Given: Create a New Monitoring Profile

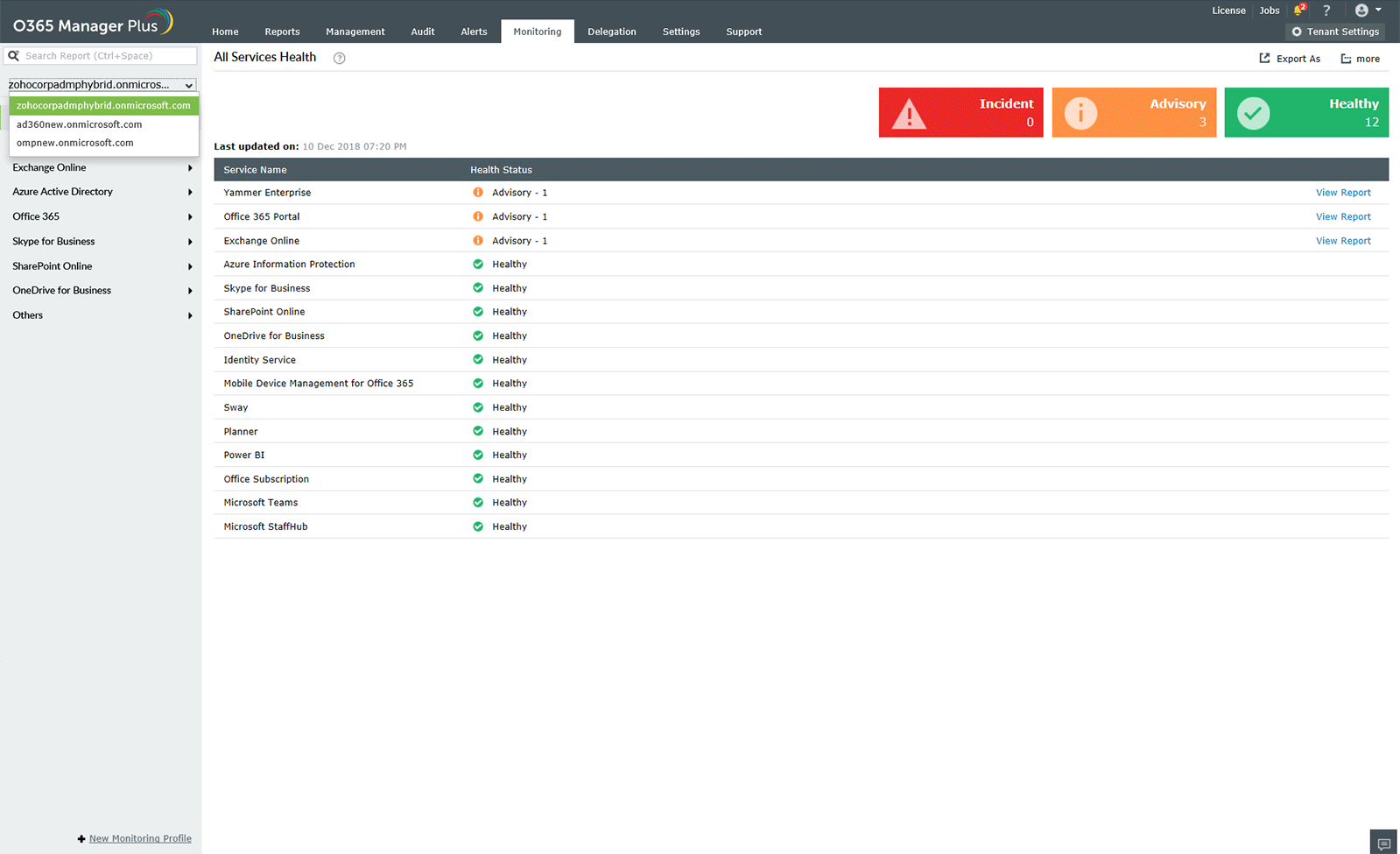Looking at the screenshot, I should pyautogui.click(x=134, y=838).
